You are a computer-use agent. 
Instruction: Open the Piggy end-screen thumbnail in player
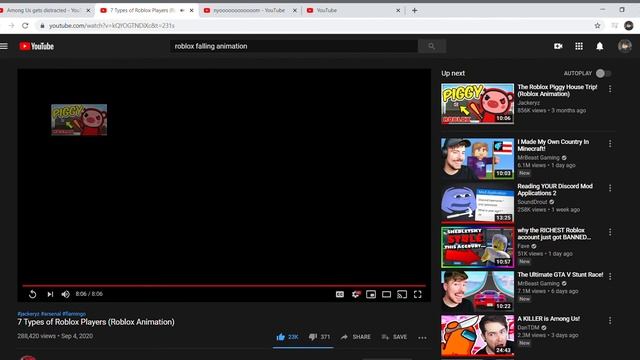(x=79, y=120)
